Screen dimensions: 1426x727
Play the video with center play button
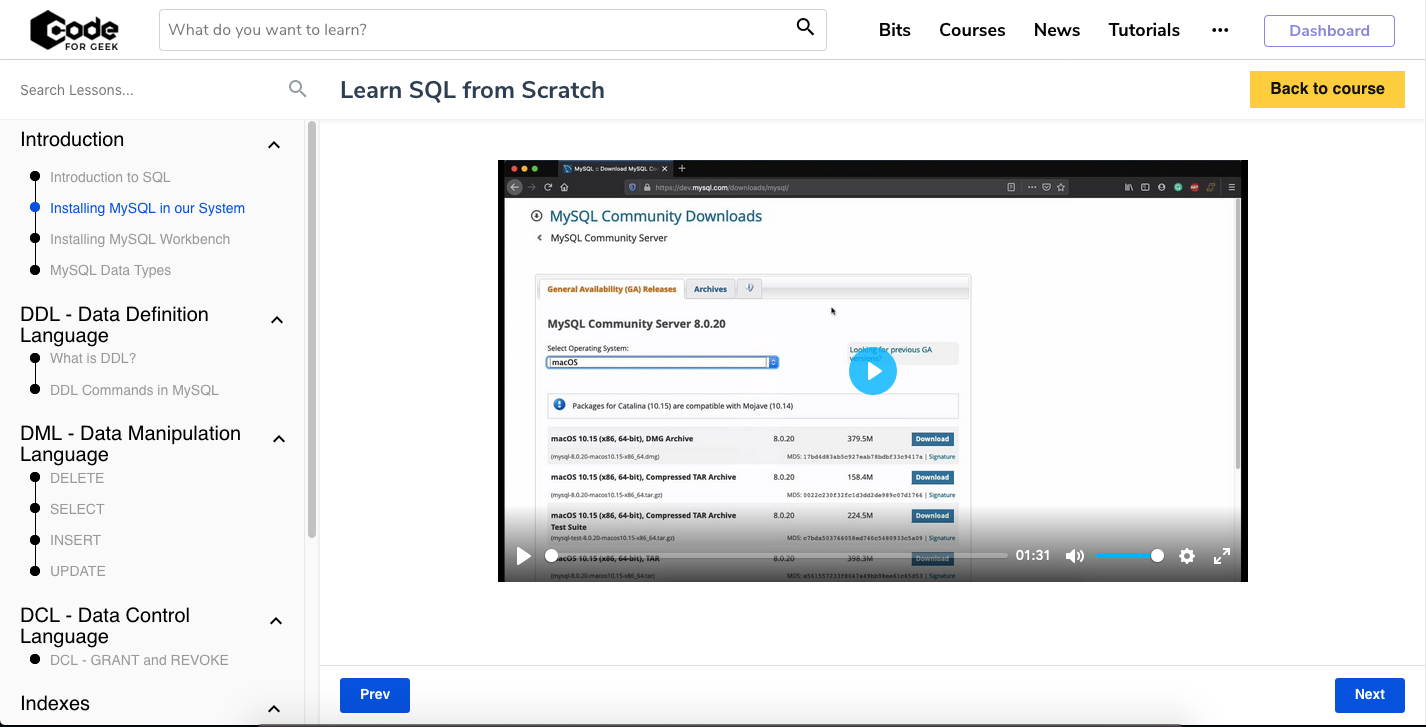click(x=873, y=371)
